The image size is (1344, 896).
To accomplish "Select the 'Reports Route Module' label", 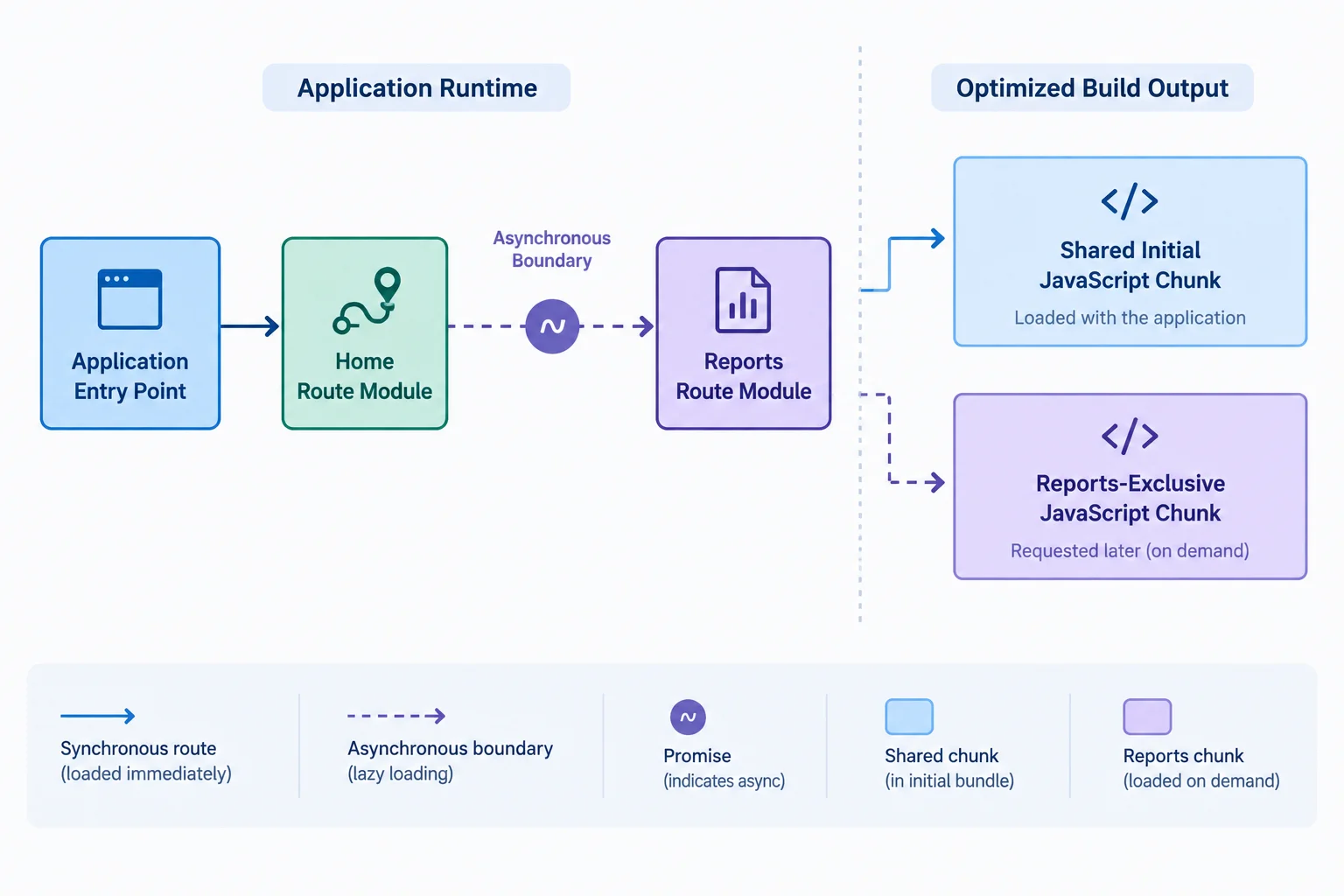I will tap(744, 376).
